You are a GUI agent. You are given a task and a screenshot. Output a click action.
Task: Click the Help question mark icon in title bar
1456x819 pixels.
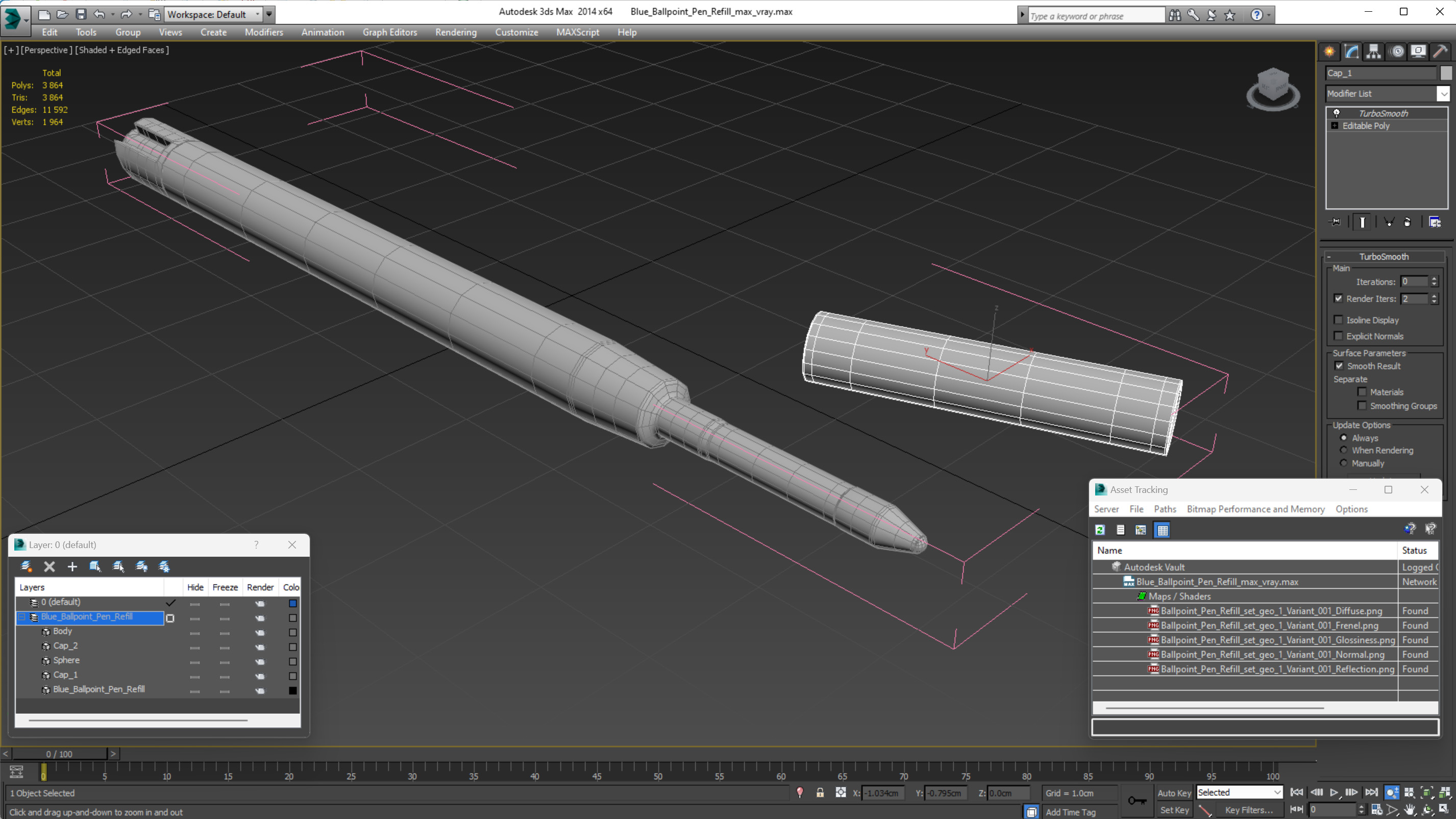(1256, 15)
